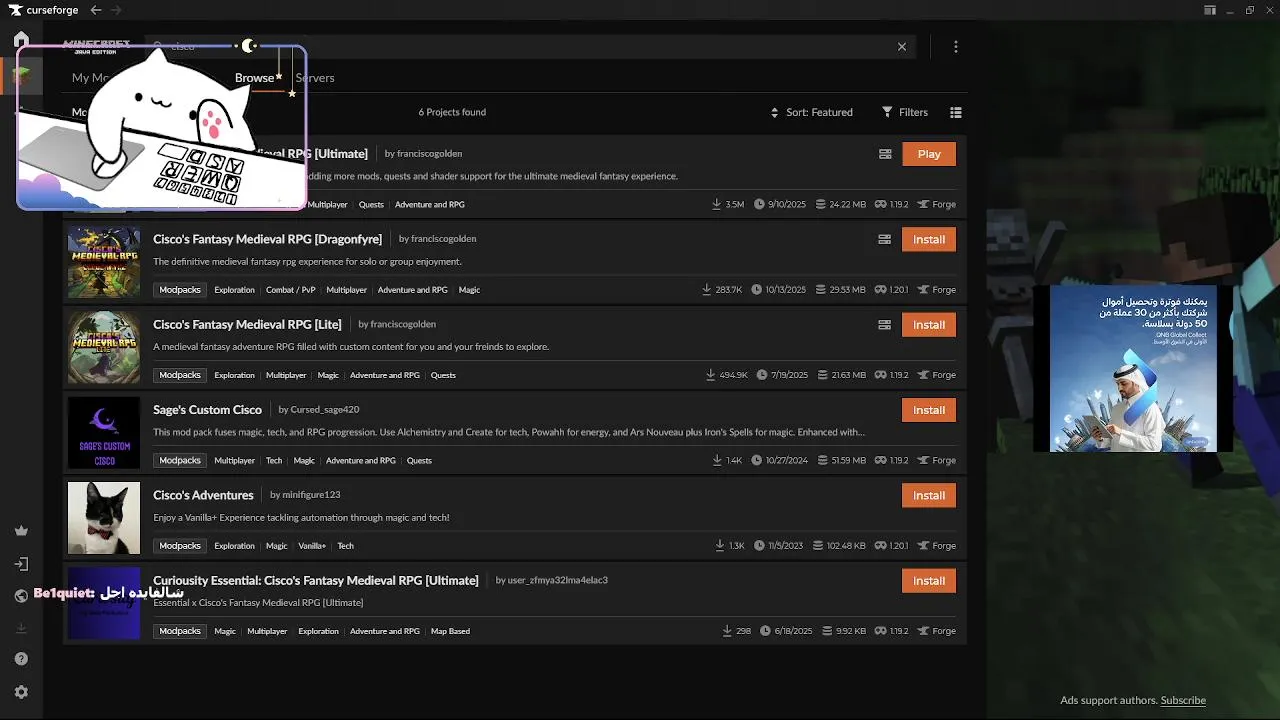Click the Map Based tag on Curiousity Essential

coord(450,632)
